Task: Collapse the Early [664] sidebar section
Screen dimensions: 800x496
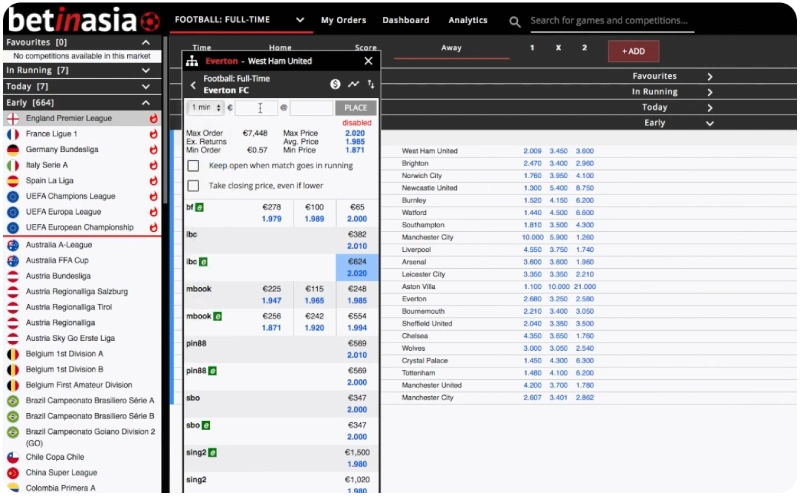Action: [146, 103]
